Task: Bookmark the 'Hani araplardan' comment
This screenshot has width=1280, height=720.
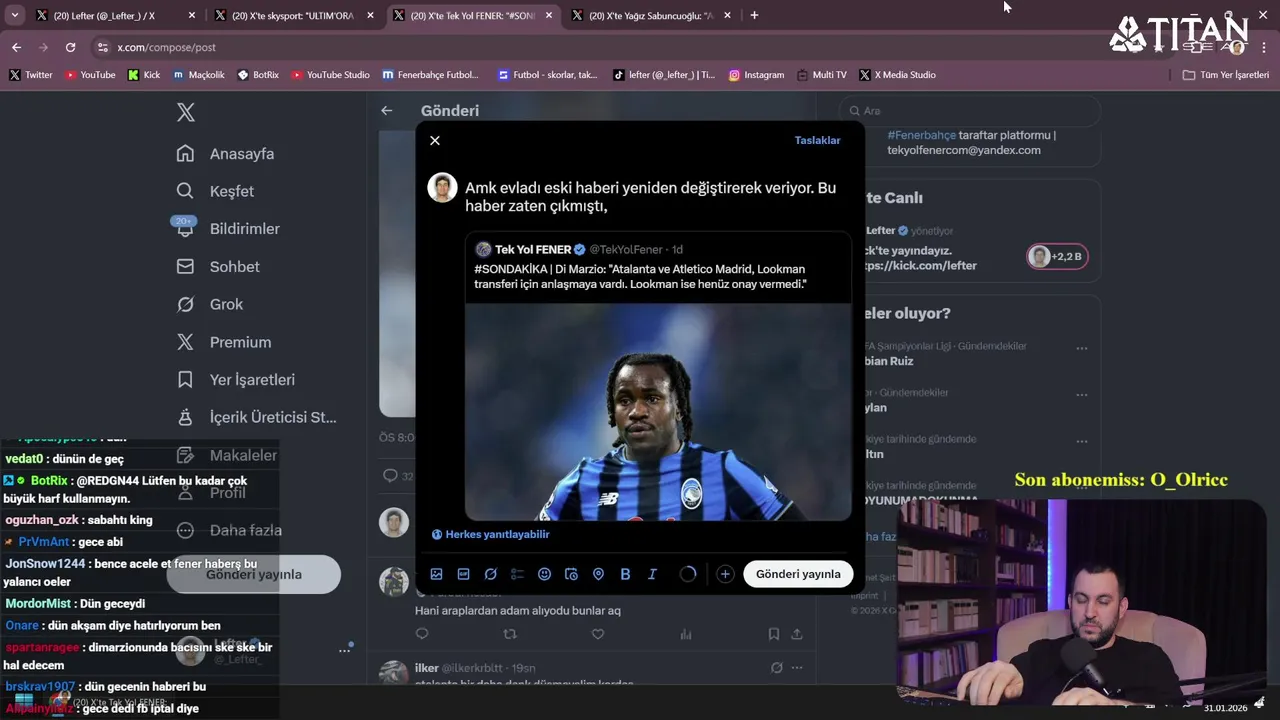Action: point(774,634)
